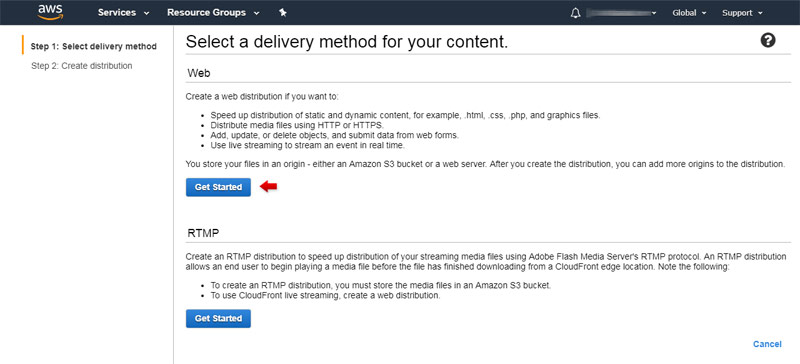Click 'Use live streaming to stream an event' bullet
Viewport: 800px width, 364px height.
pyautogui.click(x=307, y=145)
